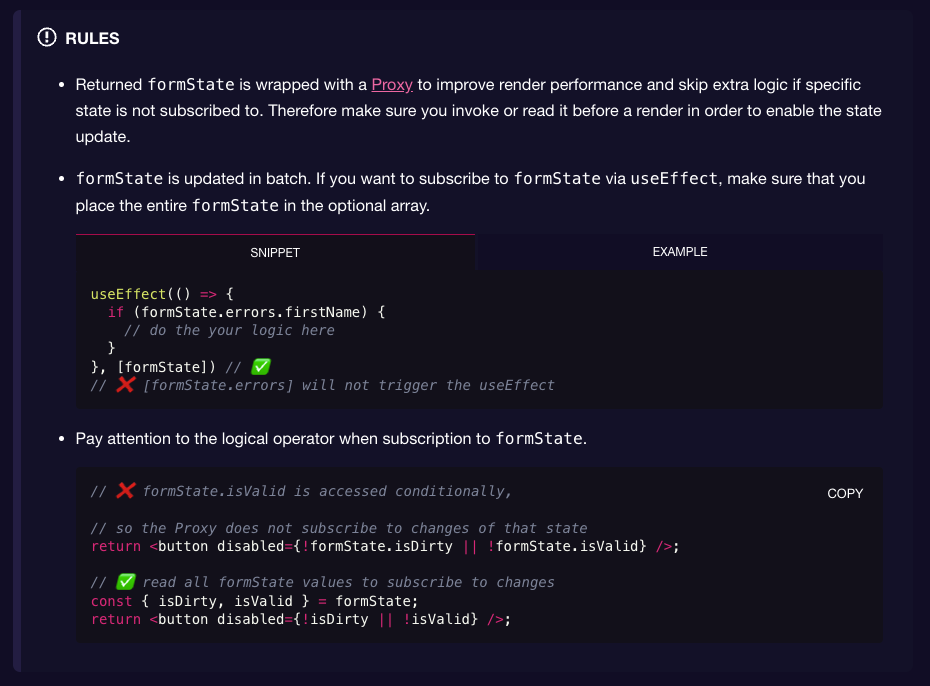Click the 'const { isDirty, isValid } = formState' line

[254, 601]
